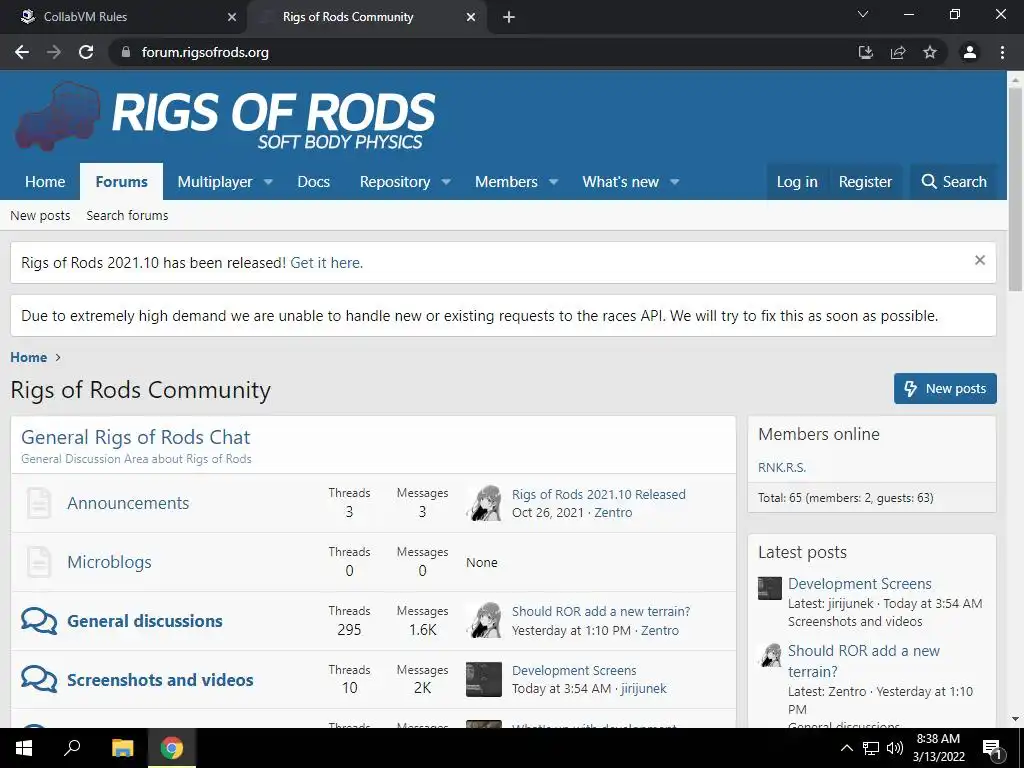Click the Rigs of Rods truck logo
The height and width of the screenshot is (768, 1024).
pos(57,116)
